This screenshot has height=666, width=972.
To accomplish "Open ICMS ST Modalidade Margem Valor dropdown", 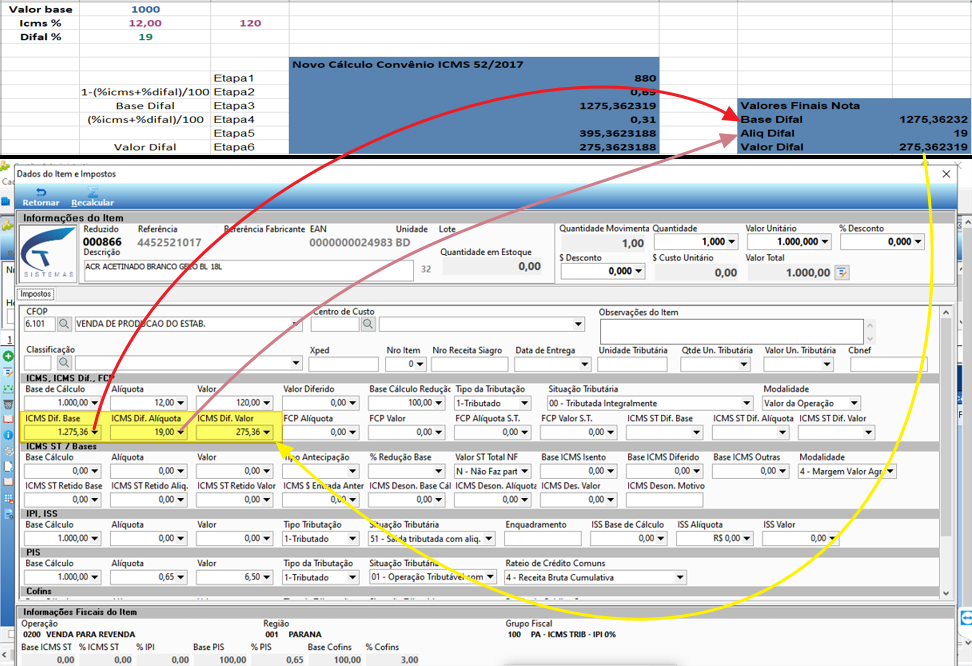I will 890,471.
